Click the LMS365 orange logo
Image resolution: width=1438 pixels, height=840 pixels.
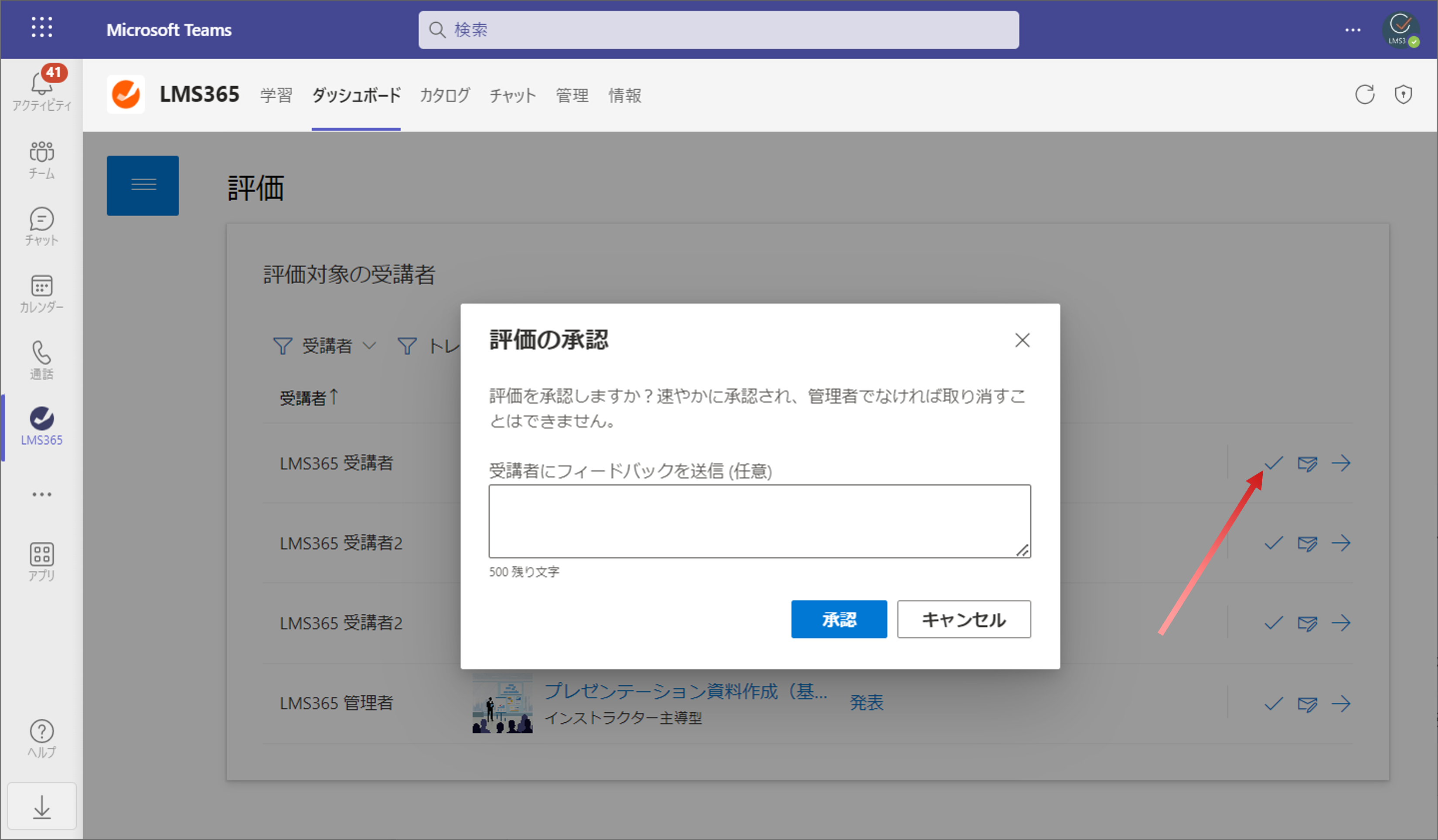126,94
